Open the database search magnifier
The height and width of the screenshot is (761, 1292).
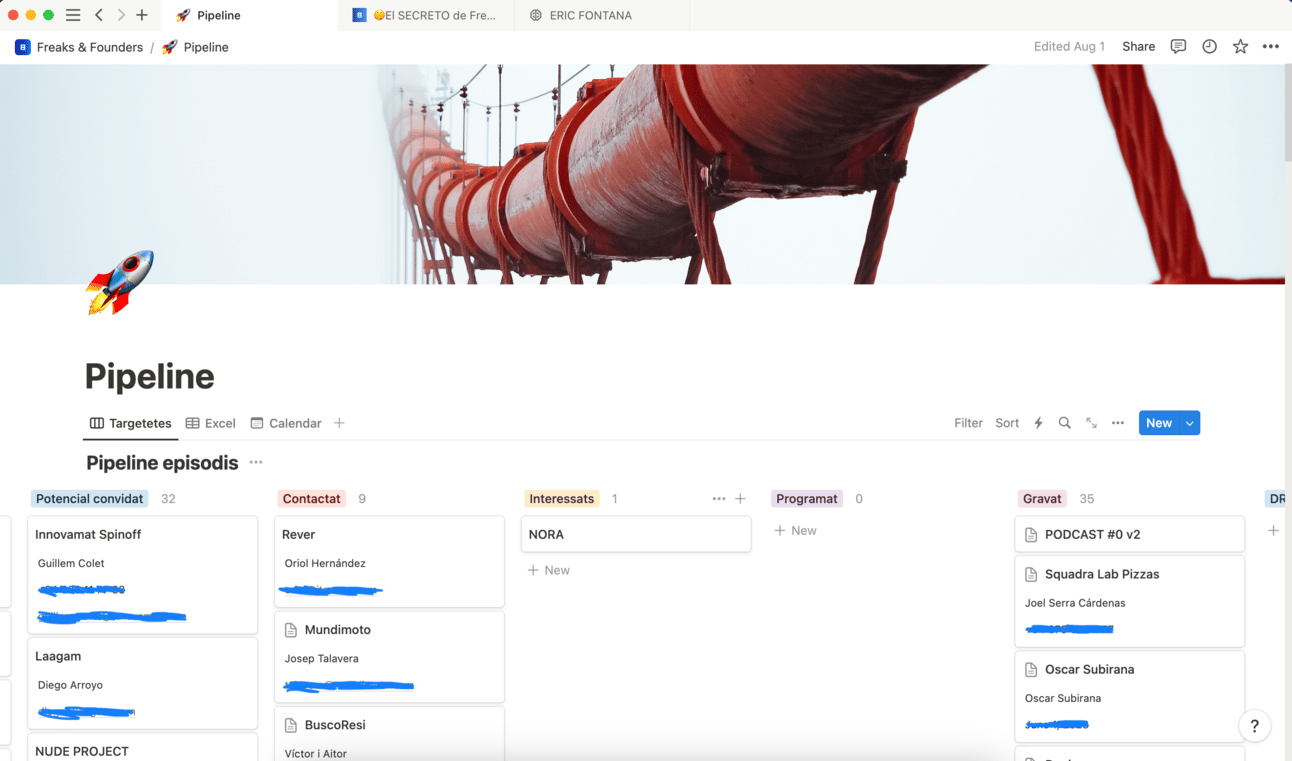click(1065, 423)
